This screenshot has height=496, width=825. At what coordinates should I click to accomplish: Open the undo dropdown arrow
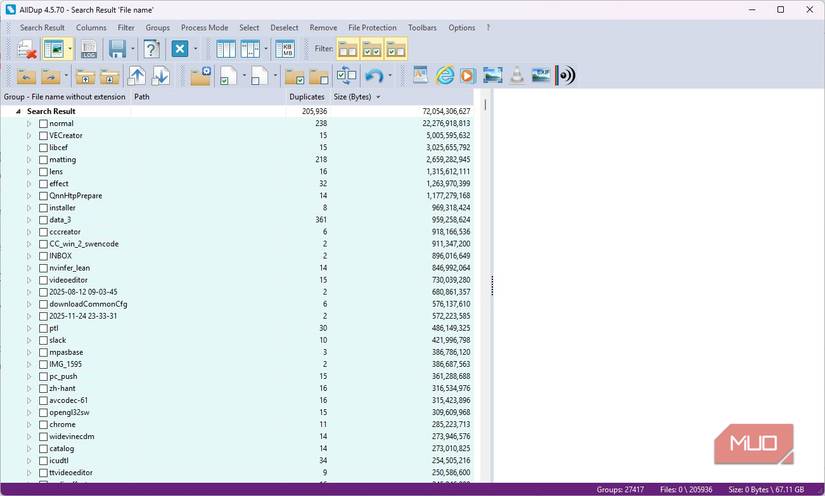tap(390, 76)
